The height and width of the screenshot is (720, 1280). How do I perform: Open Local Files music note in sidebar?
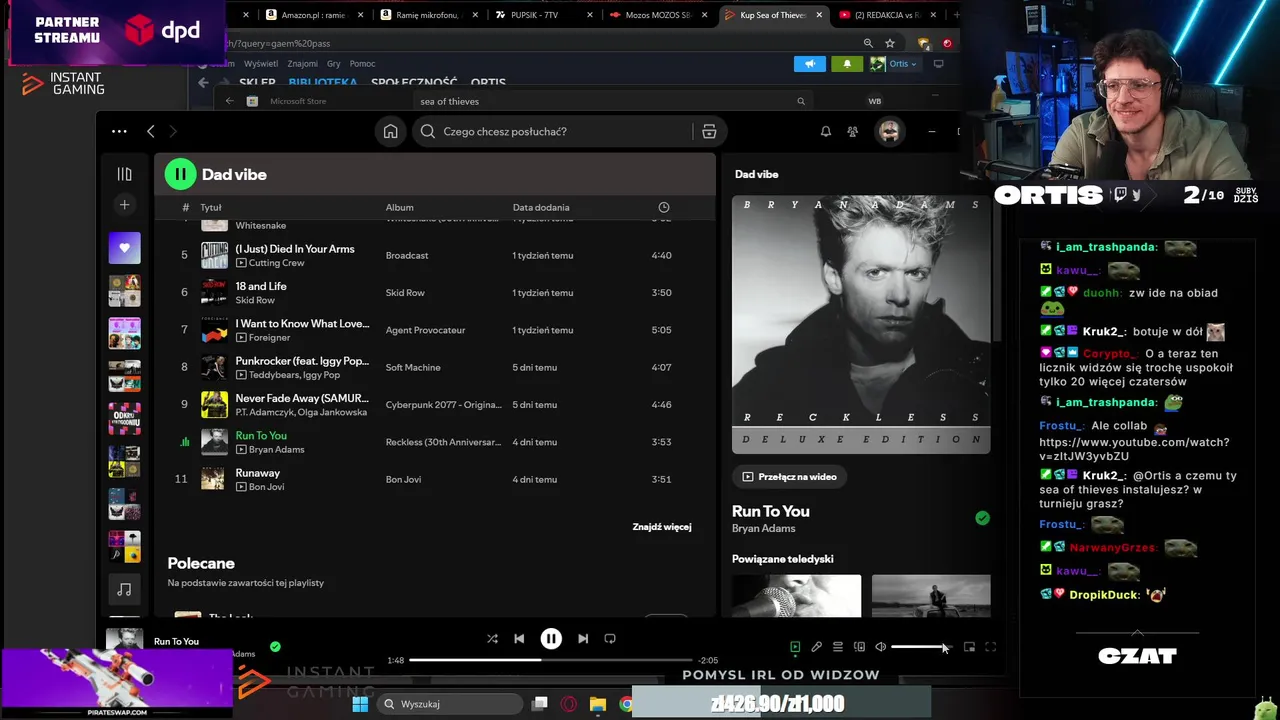pos(124,590)
